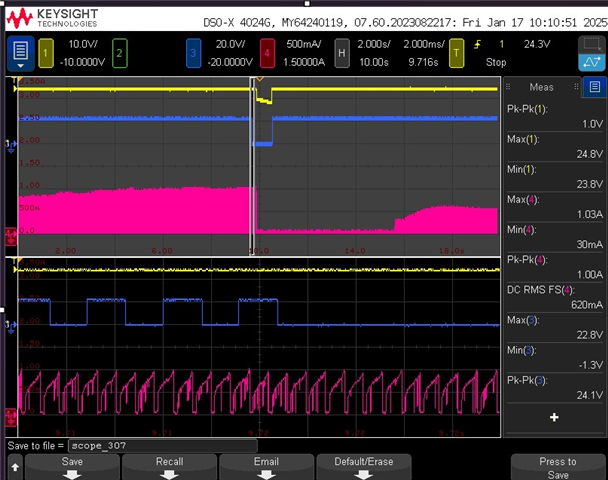Select the DC RMS FS(4) measurement
Screen dimensions: 608x480
[554, 297]
